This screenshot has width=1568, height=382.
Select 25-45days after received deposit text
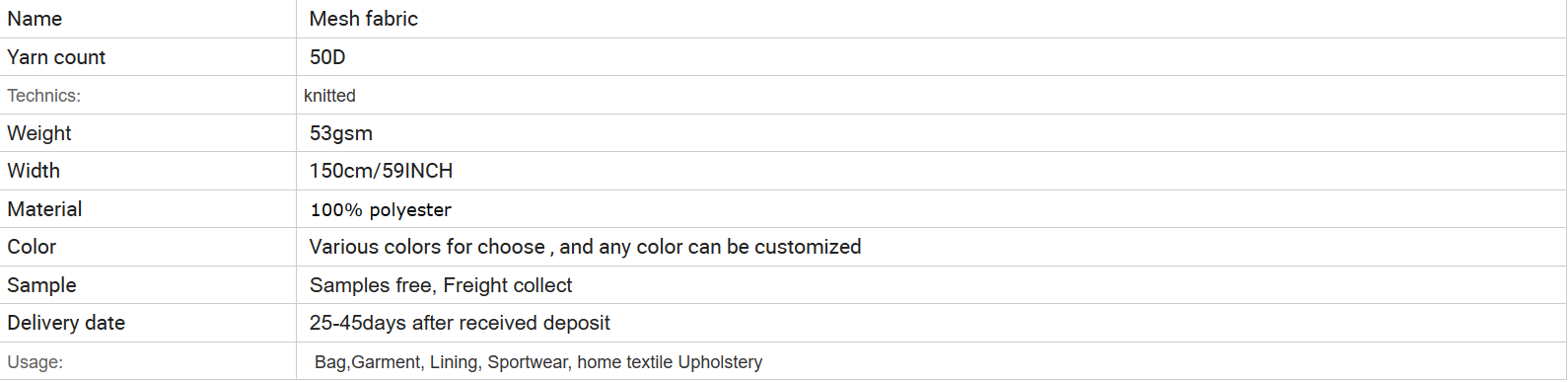460,323
